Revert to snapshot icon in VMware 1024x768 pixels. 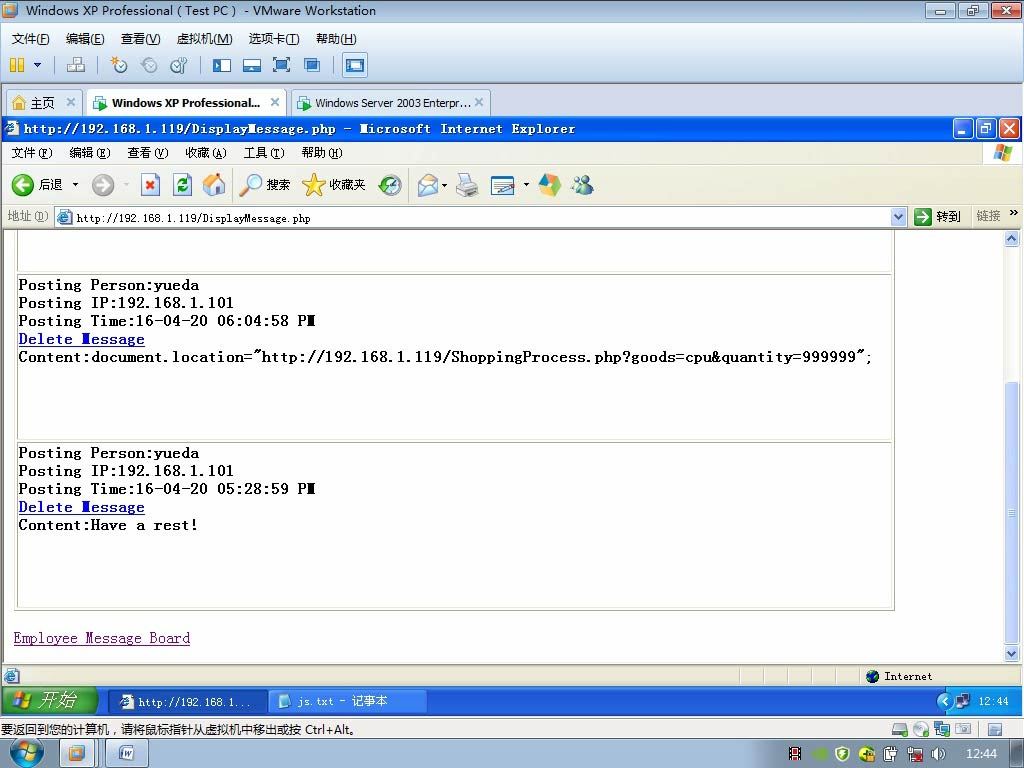pyautogui.click(x=149, y=65)
